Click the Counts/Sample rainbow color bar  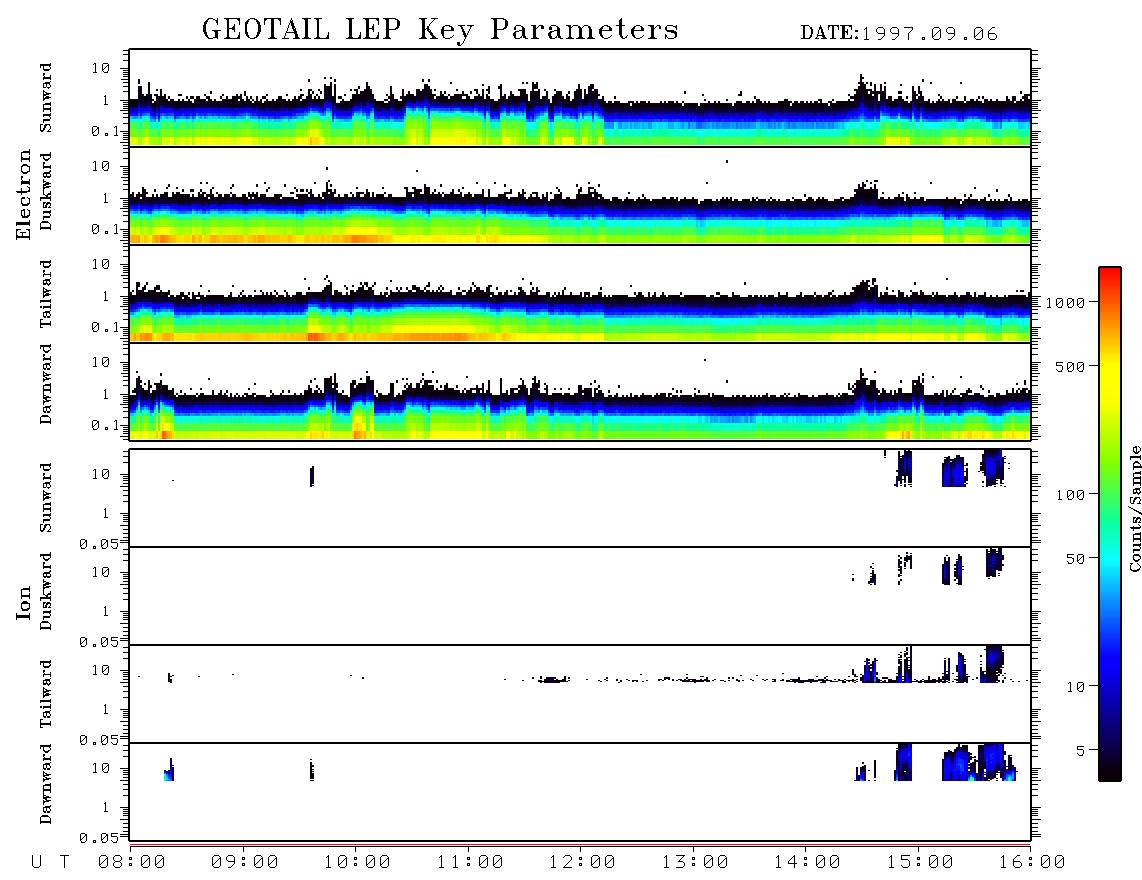coord(1110,524)
